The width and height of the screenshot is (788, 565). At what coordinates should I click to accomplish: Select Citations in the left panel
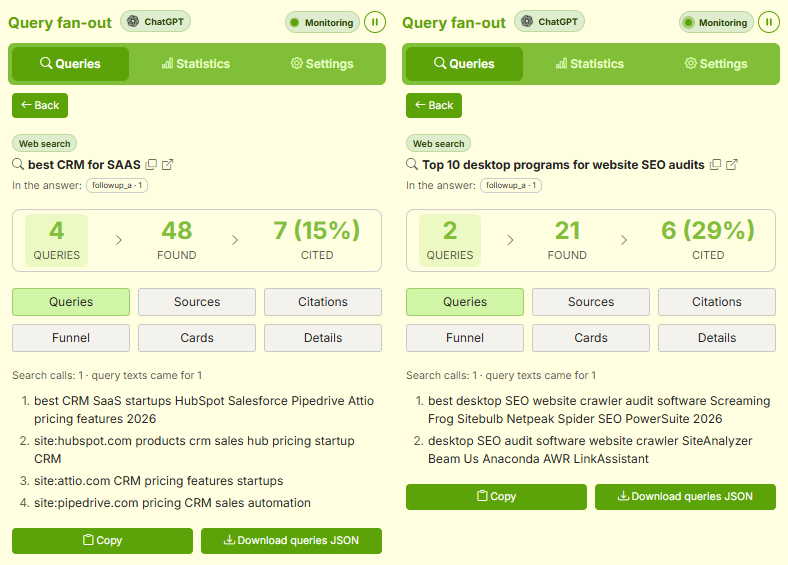[x=323, y=302]
